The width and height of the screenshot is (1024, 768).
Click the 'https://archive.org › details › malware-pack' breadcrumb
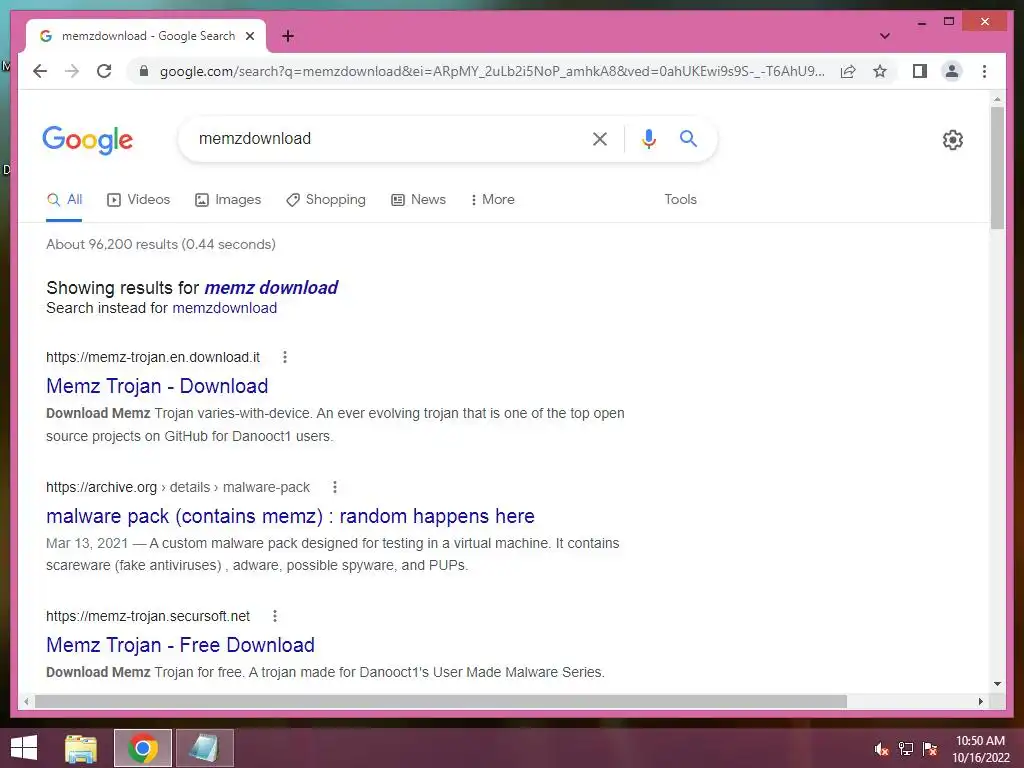click(x=178, y=487)
